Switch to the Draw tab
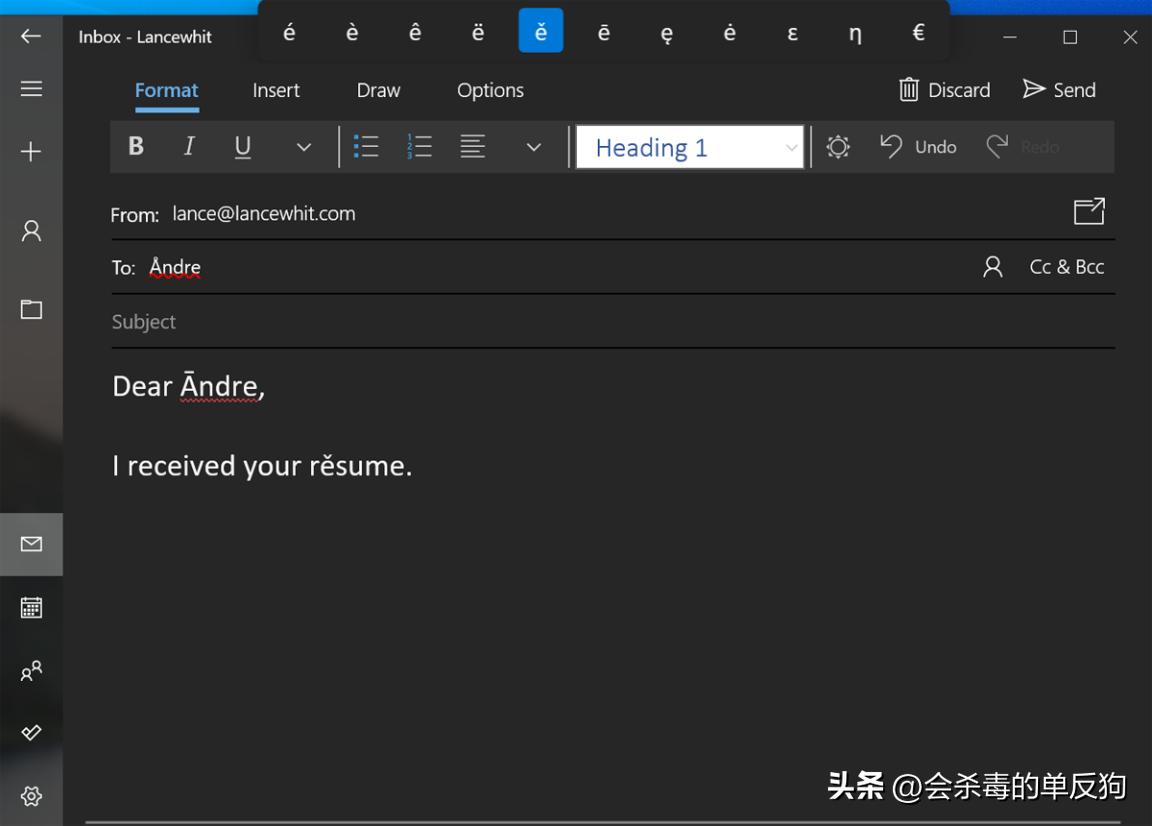 click(x=378, y=90)
